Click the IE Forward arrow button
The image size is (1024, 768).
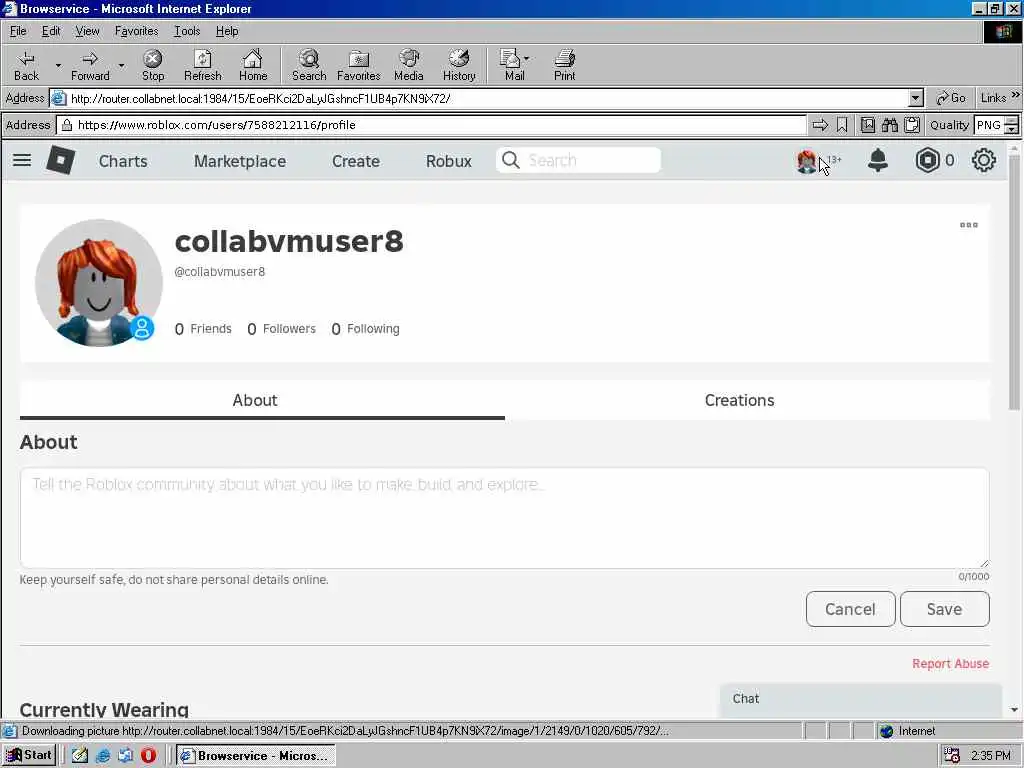[90, 65]
